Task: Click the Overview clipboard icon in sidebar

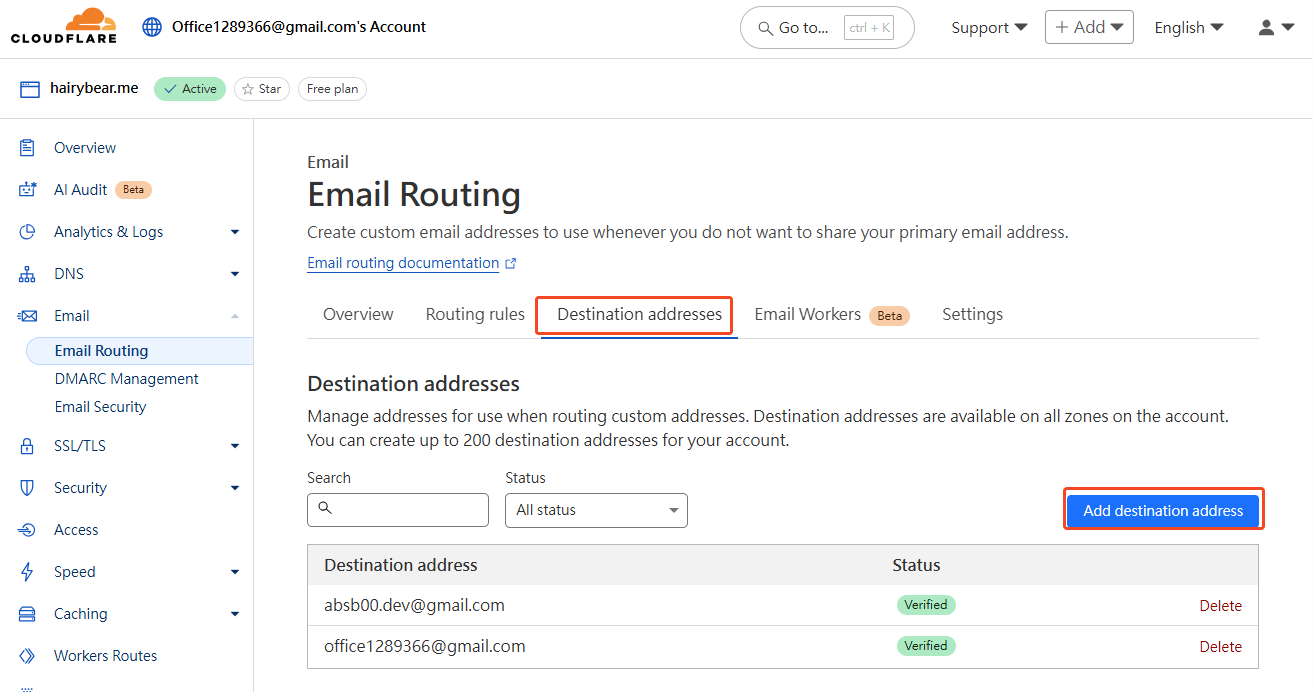Action: coord(28,148)
